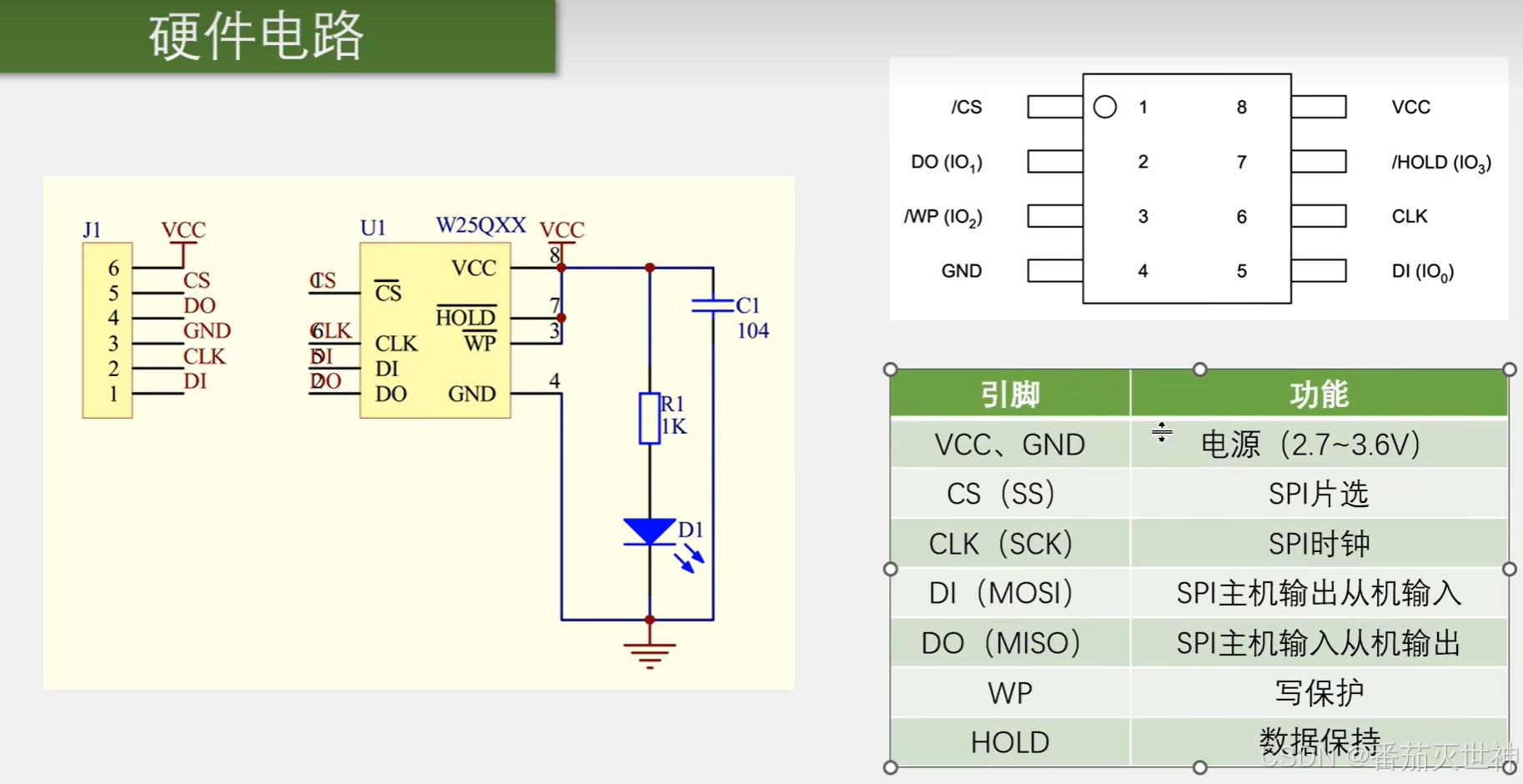This screenshot has width=1523, height=784.
Task: Click the pin 1 orientation circle on the chip
Action: [x=1104, y=107]
